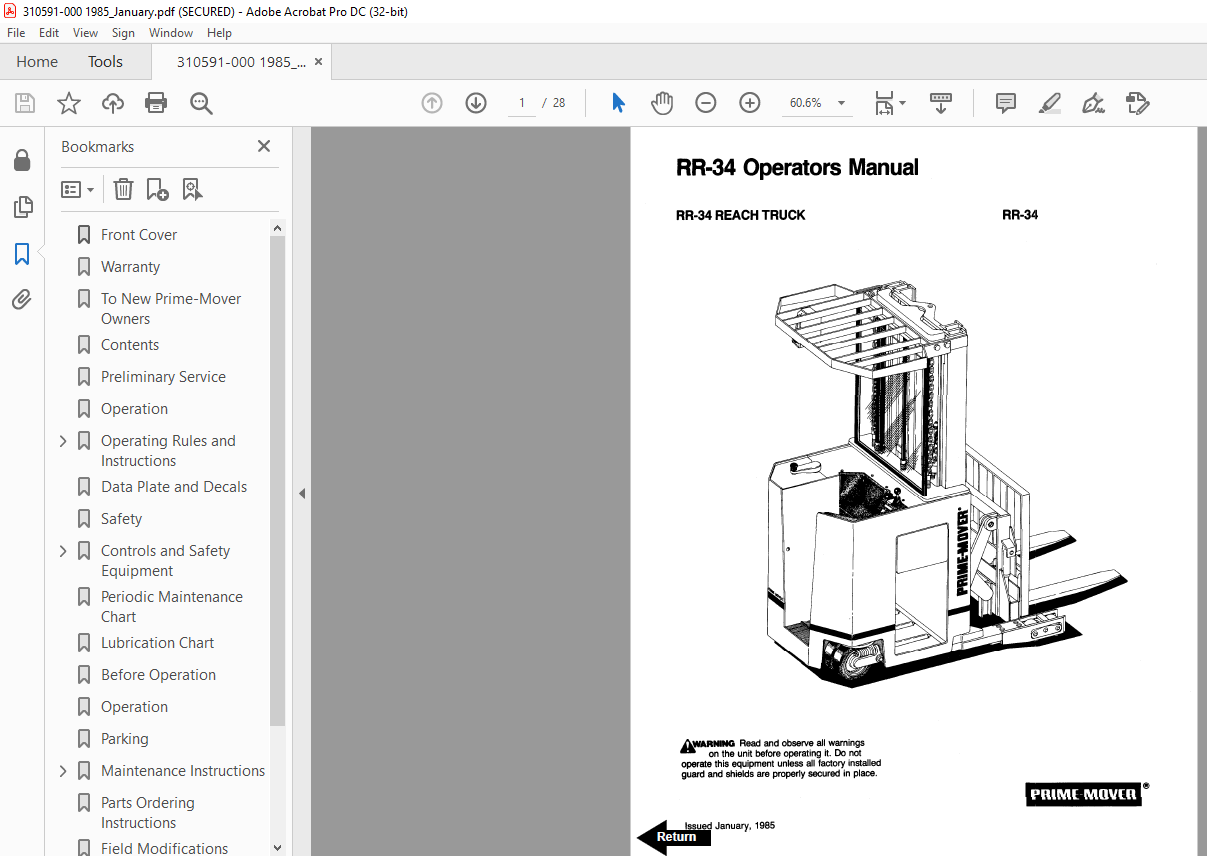The height and width of the screenshot is (856, 1207).
Task: Click the upload to cloud icon
Action: [x=113, y=103]
